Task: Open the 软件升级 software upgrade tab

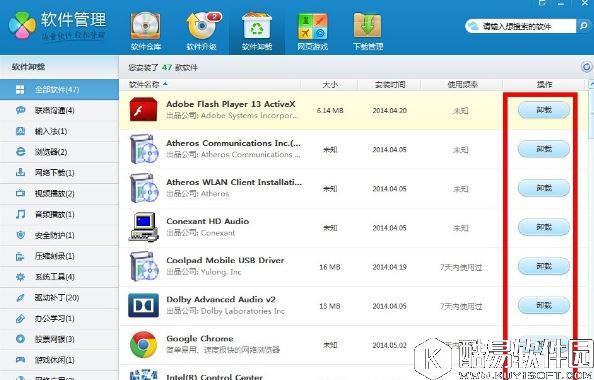Action: coord(202,32)
